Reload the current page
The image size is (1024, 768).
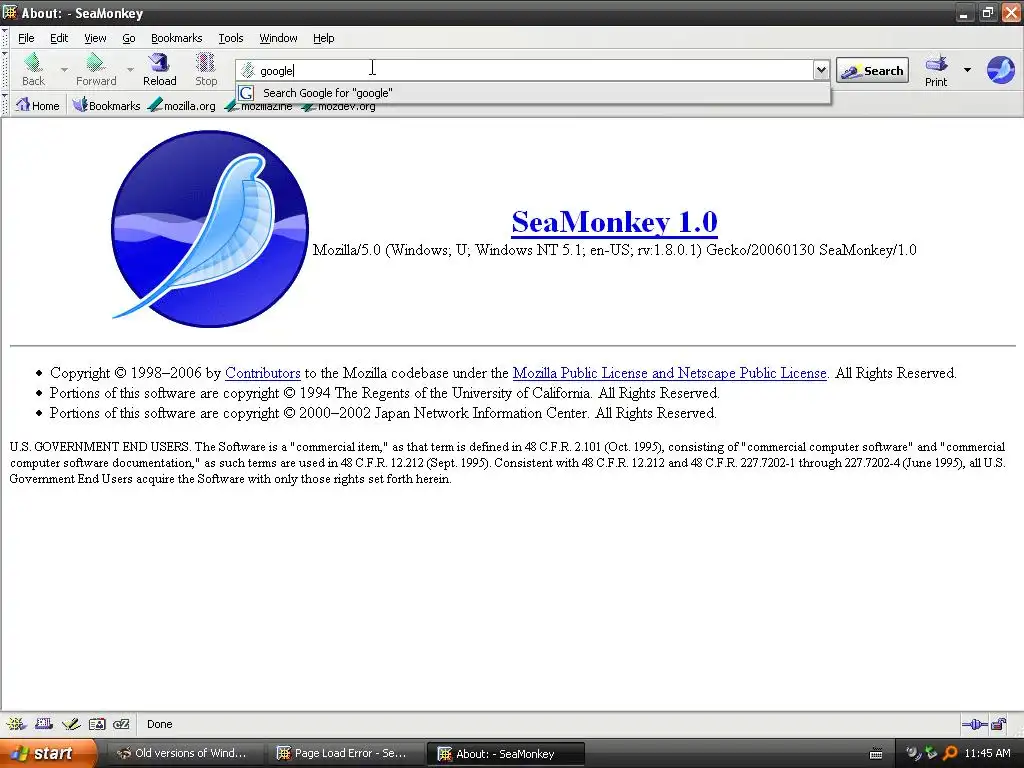[x=159, y=69]
